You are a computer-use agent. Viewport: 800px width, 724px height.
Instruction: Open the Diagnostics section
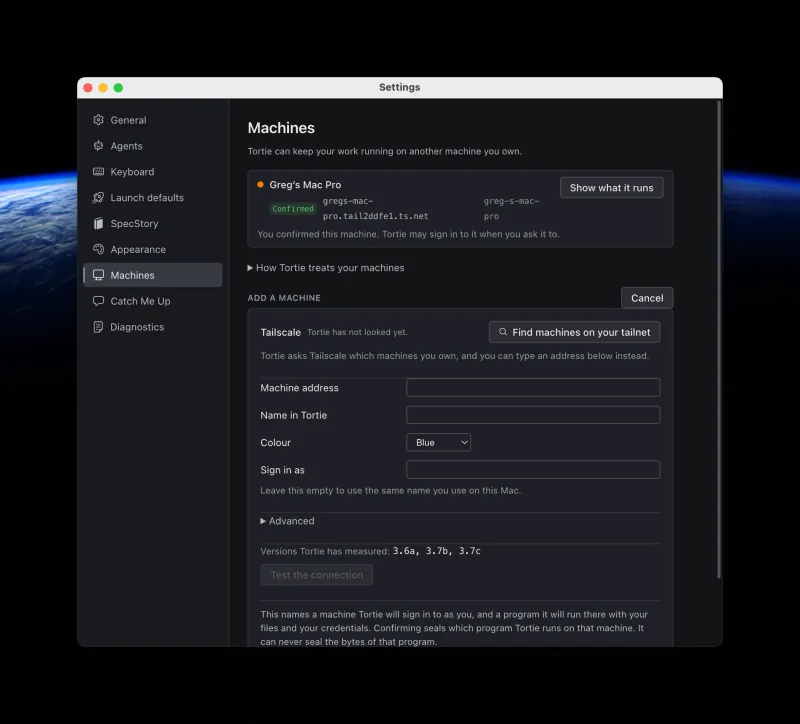[153, 327]
